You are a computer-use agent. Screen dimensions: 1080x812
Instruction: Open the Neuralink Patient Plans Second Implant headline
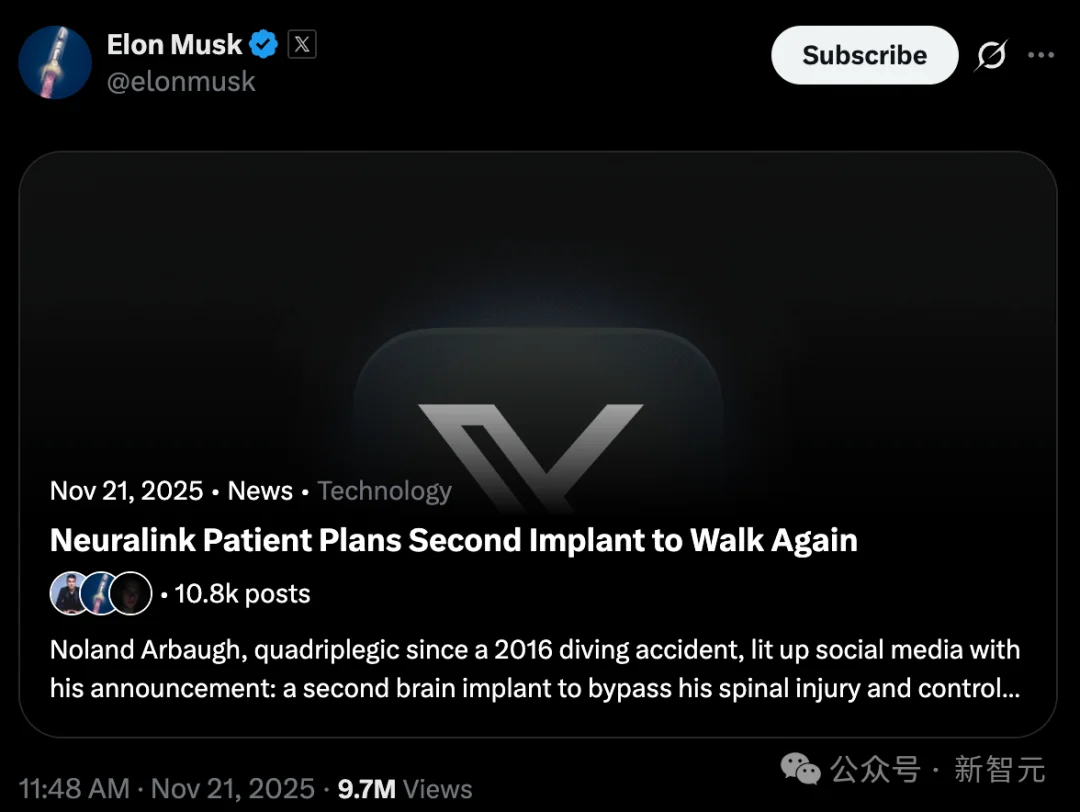click(454, 540)
